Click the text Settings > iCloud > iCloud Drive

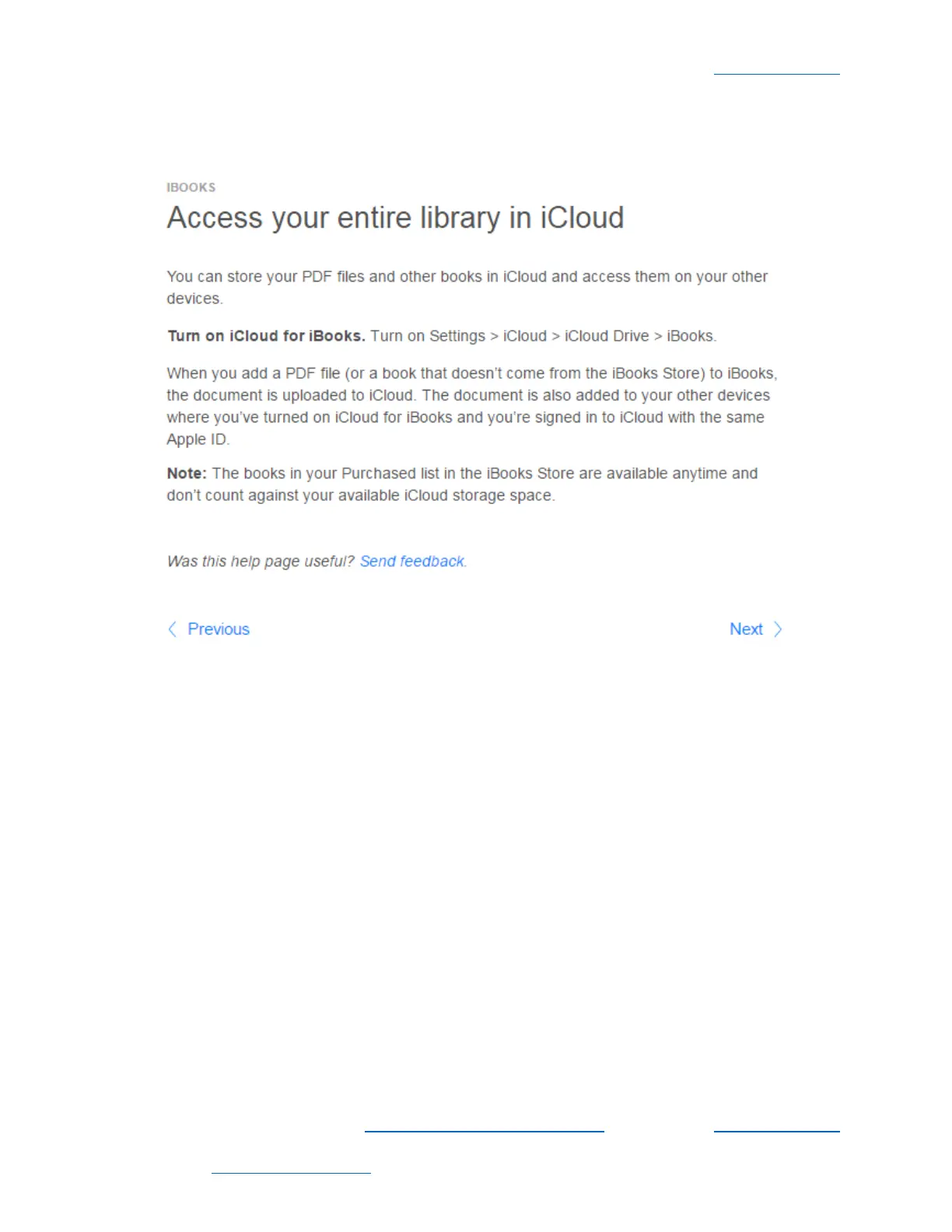[x=539, y=336]
